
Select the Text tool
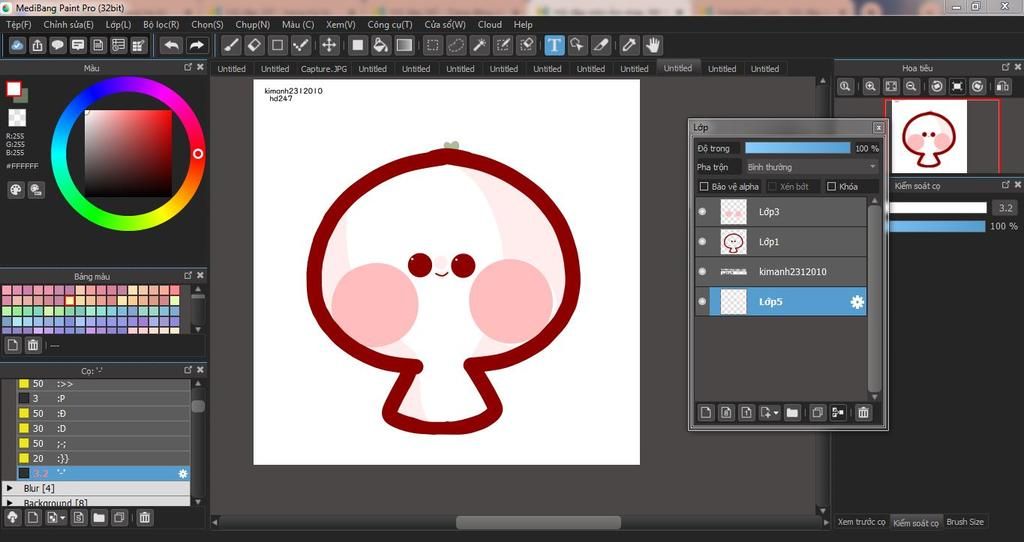[x=554, y=45]
